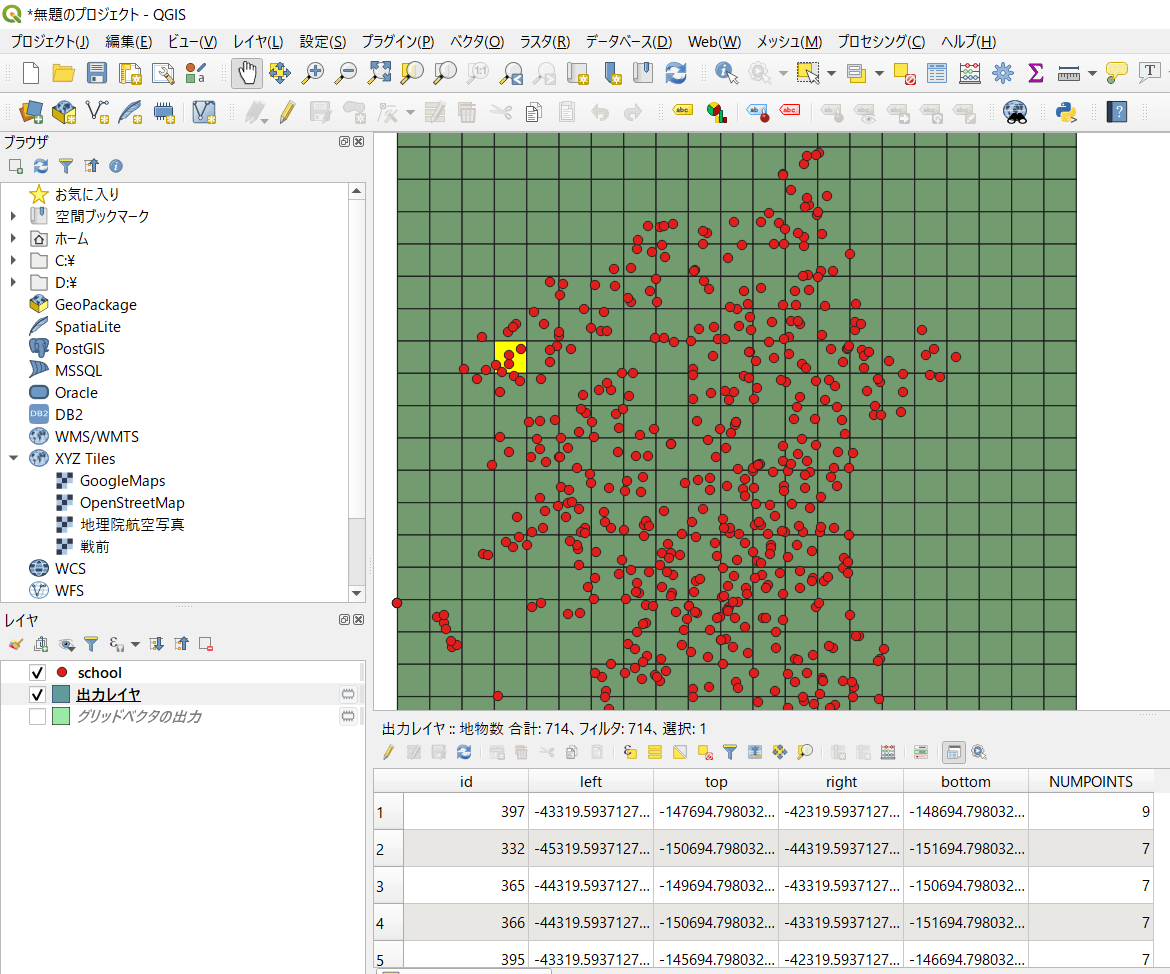
Task: Sort table by id column header
Action: click(x=466, y=781)
